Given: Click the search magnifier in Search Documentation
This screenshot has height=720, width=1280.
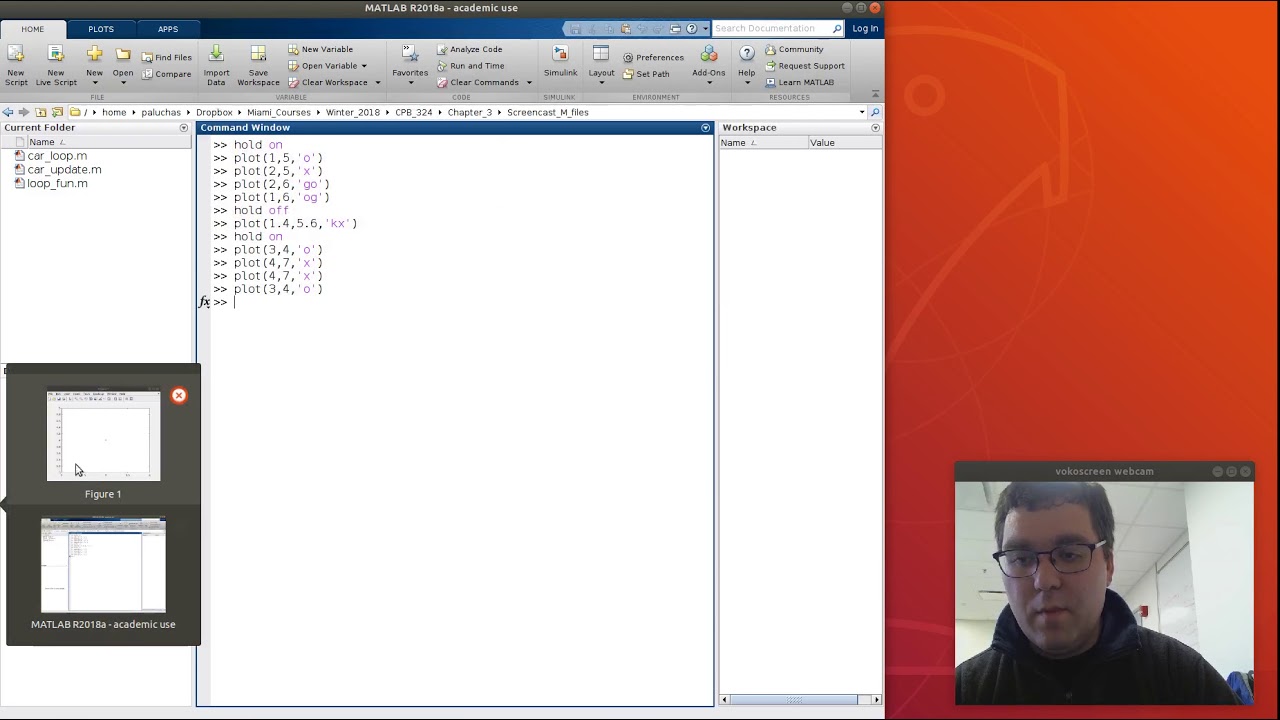Looking at the screenshot, I should [837, 29].
